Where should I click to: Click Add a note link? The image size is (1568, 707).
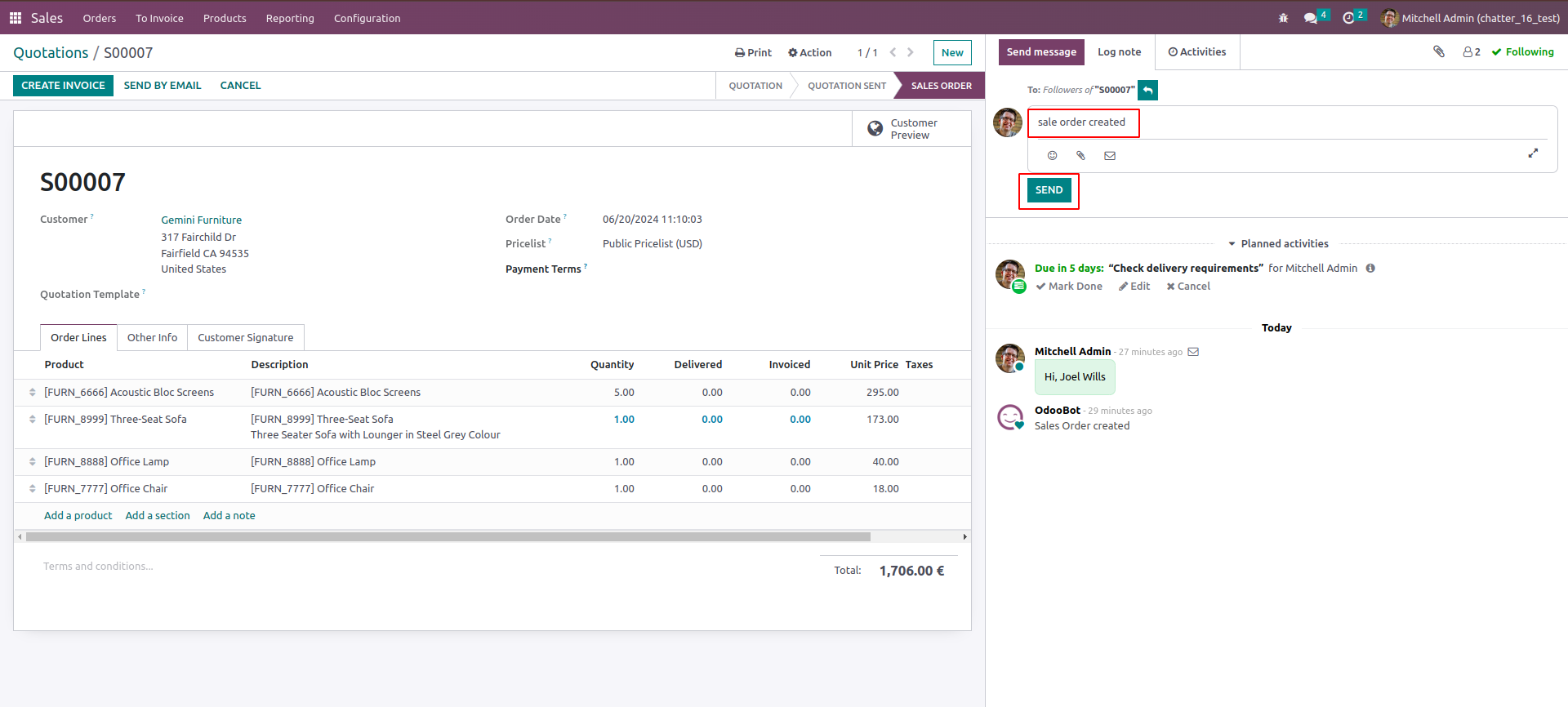229,515
